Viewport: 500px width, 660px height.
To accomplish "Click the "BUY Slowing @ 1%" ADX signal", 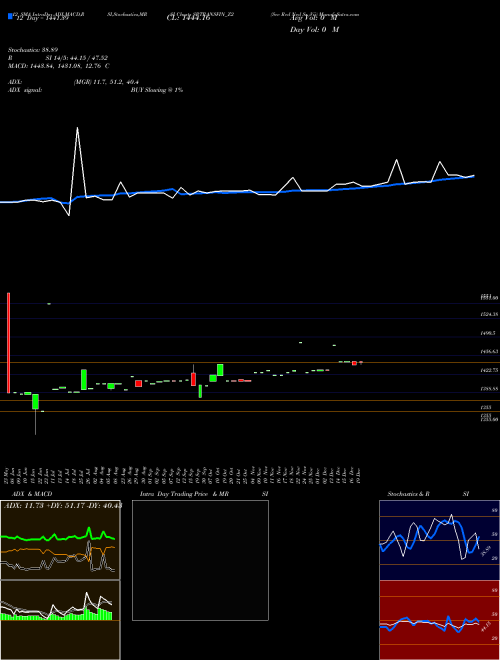I will tap(157, 90).
